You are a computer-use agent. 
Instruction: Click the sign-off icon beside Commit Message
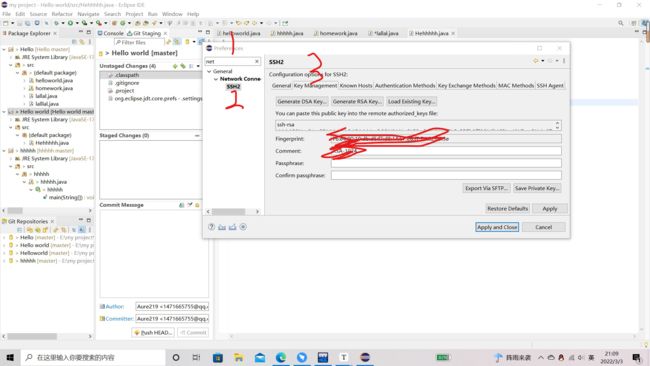pyautogui.click(x=189, y=205)
